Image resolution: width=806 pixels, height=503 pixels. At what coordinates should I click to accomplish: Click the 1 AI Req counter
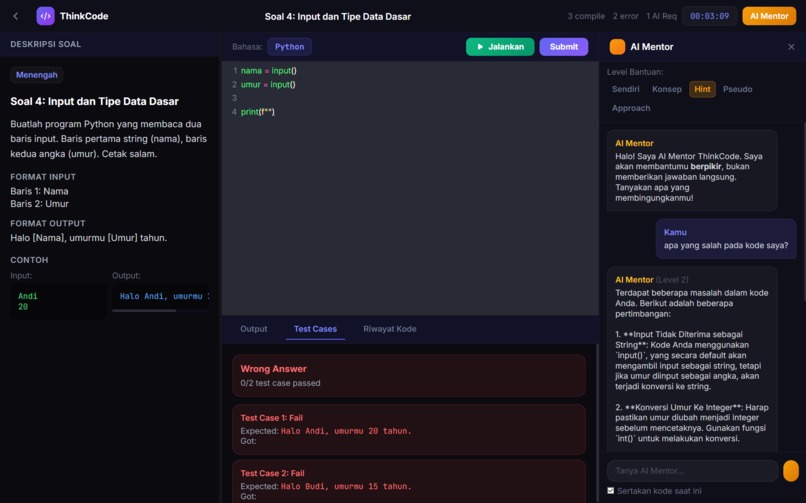[661, 16]
